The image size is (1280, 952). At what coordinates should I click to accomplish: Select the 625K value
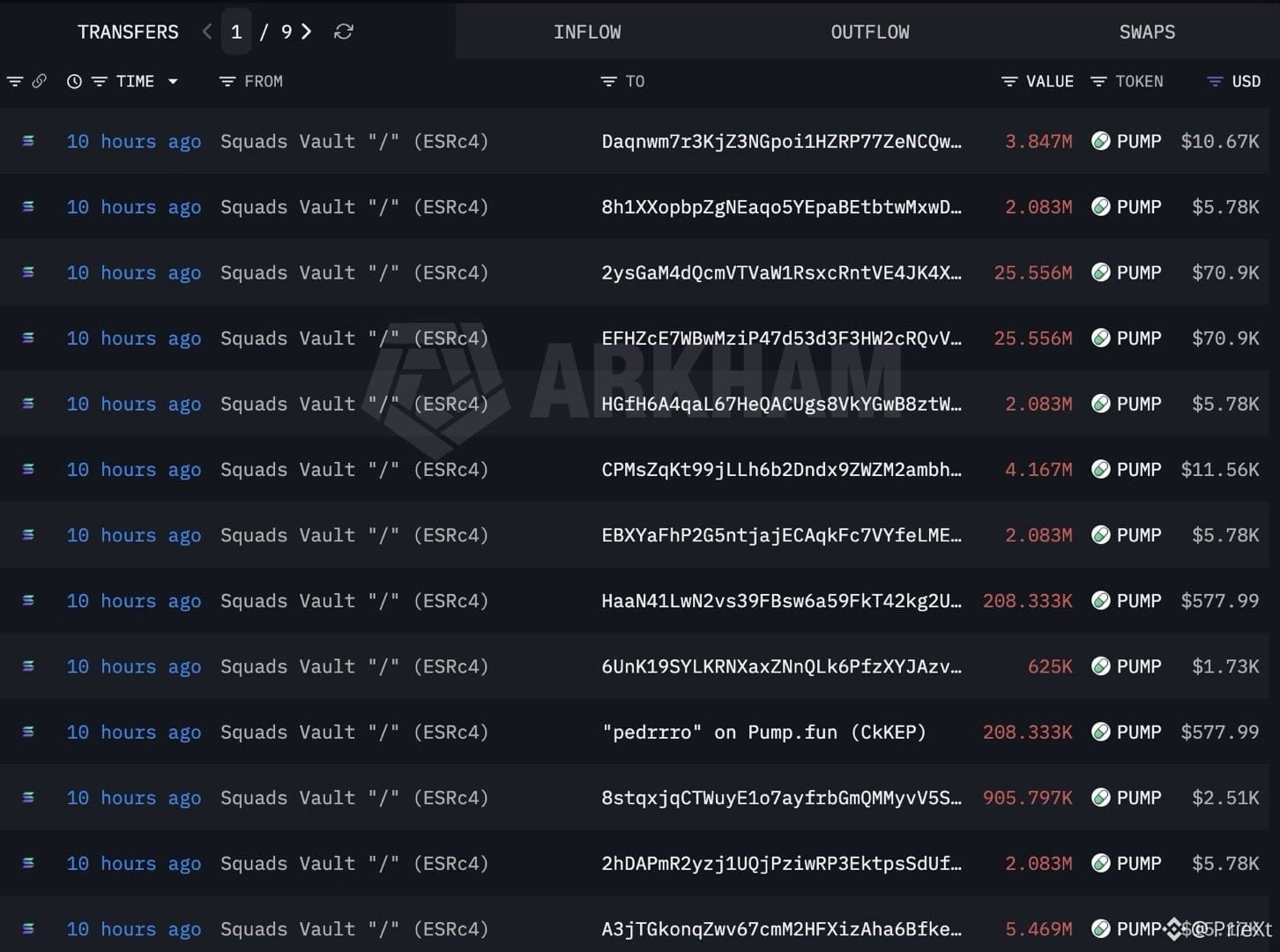point(1050,666)
